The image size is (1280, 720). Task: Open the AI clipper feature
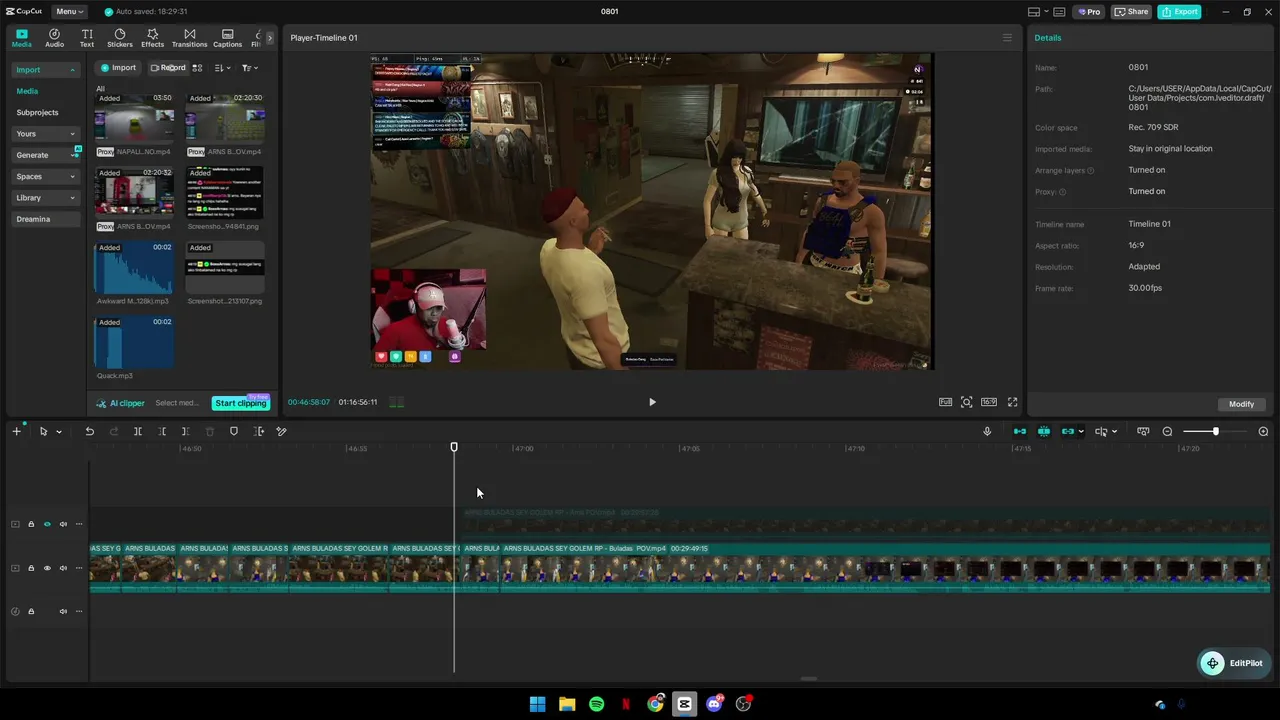121,403
